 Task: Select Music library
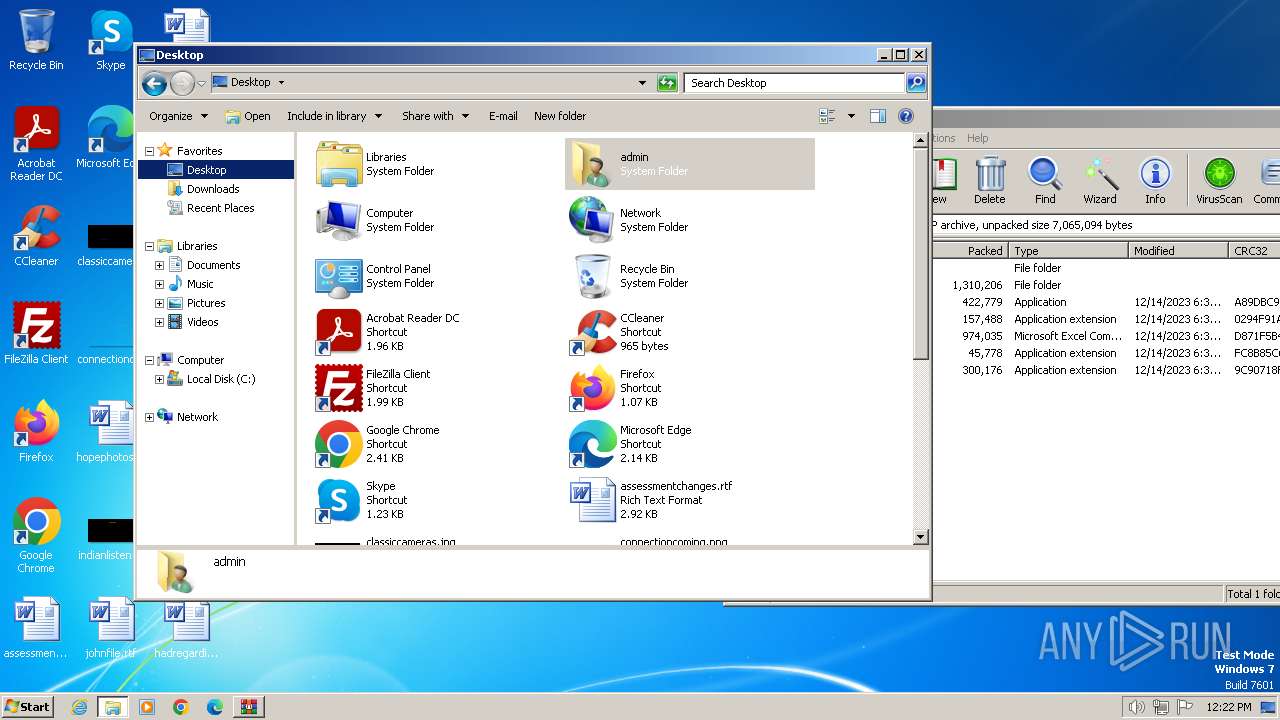(x=200, y=284)
